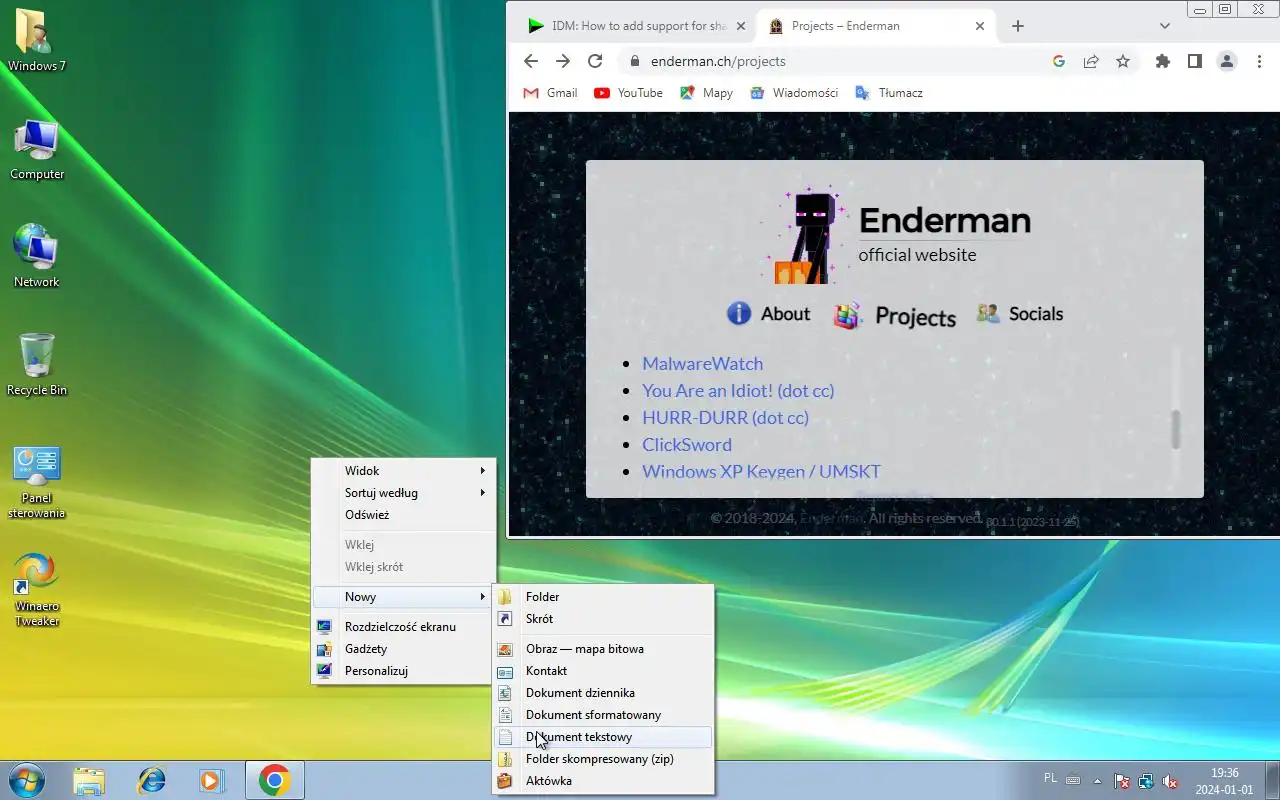
Task: Show hidden tray icons arrow
Action: pos(1097,781)
